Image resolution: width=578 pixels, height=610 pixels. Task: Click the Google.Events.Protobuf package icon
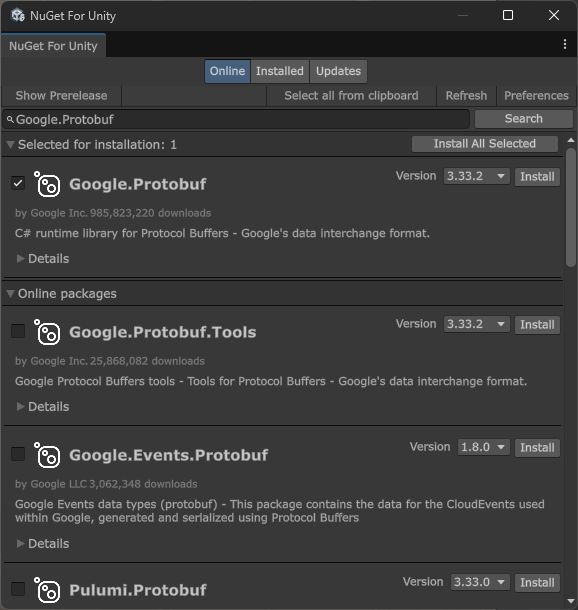coord(47,455)
